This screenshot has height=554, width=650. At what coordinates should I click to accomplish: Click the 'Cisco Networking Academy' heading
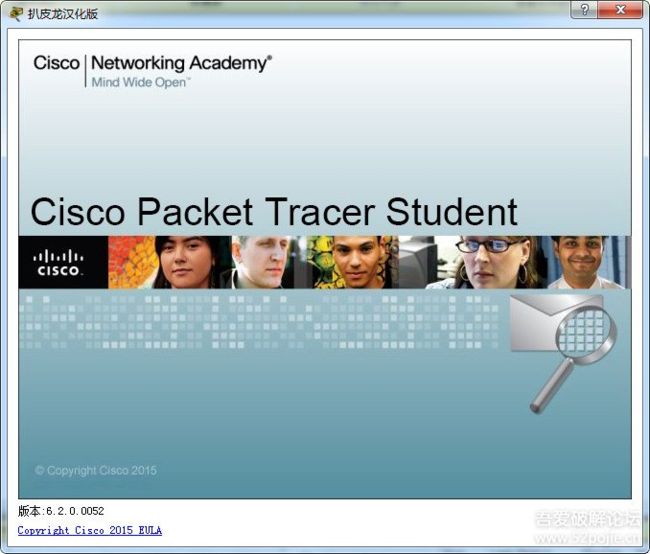click(153, 63)
